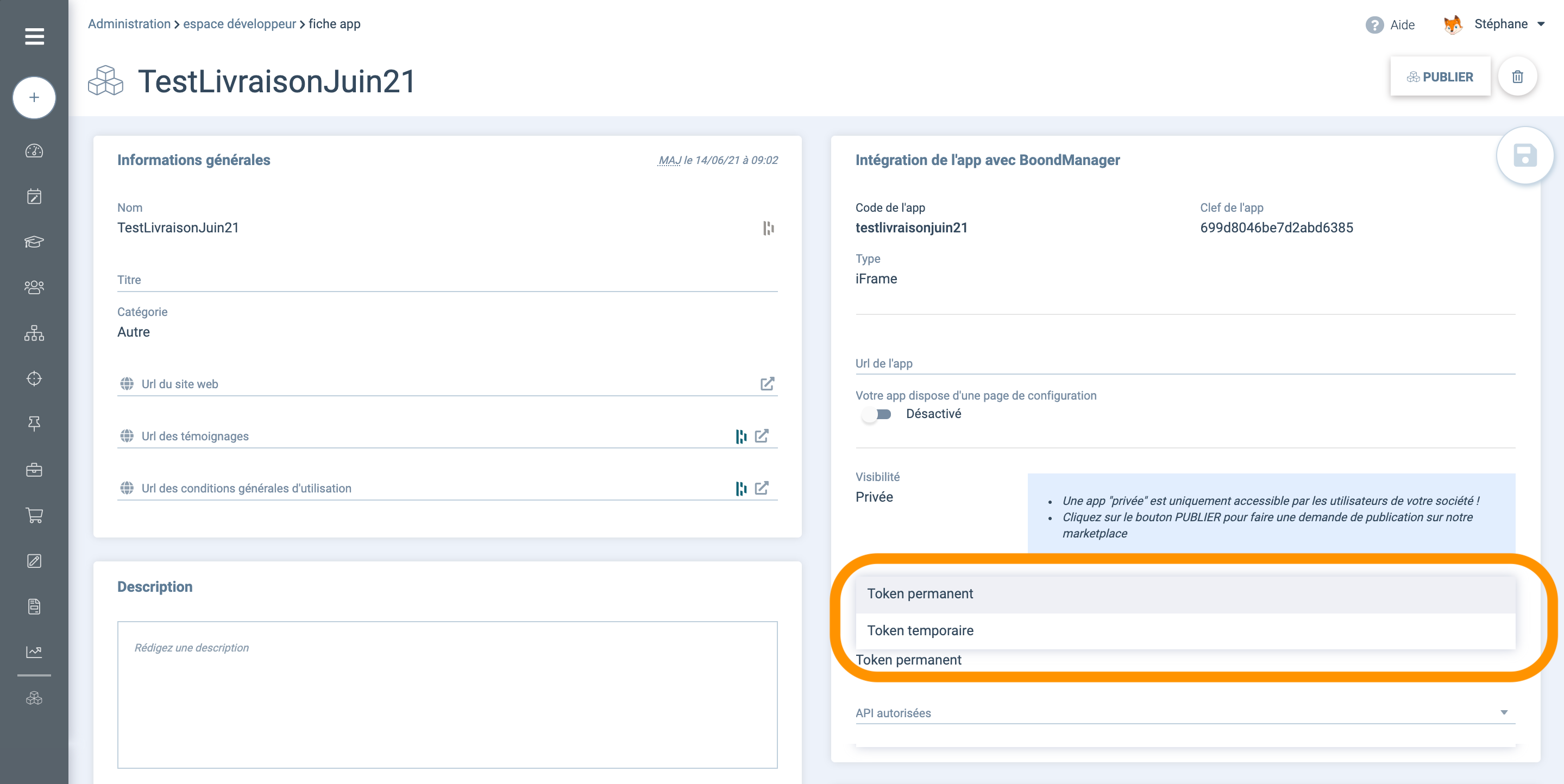1564x784 pixels.
Task: Click the Aide help link
Action: click(x=1402, y=25)
